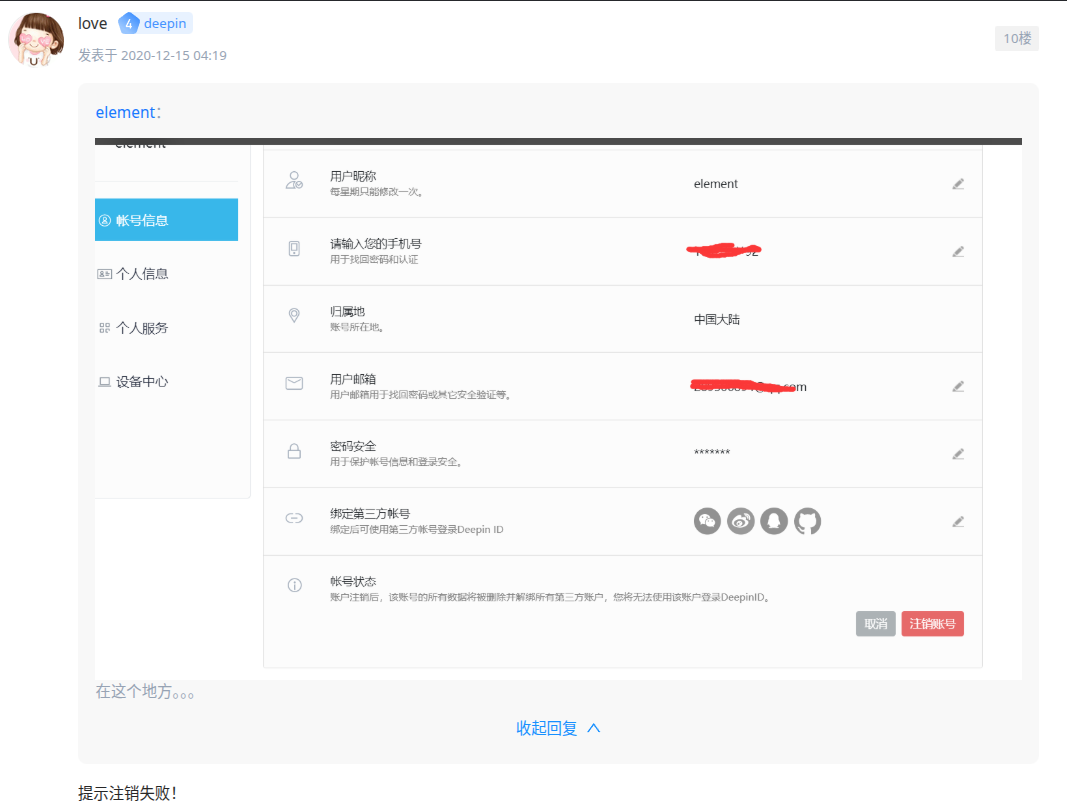Click the location pin icon by 归属地
Image resolution: width=1067 pixels, height=812 pixels.
[x=294, y=315]
